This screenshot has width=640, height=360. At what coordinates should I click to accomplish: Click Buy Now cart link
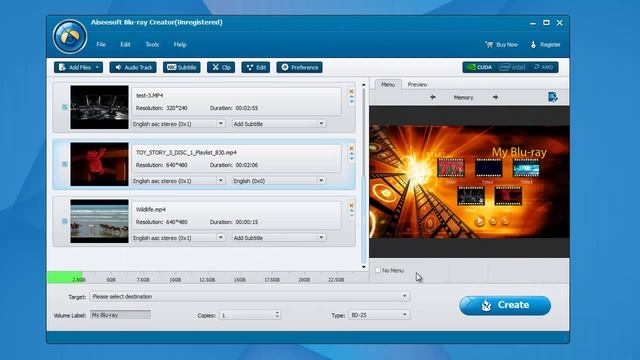[x=502, y=44]
